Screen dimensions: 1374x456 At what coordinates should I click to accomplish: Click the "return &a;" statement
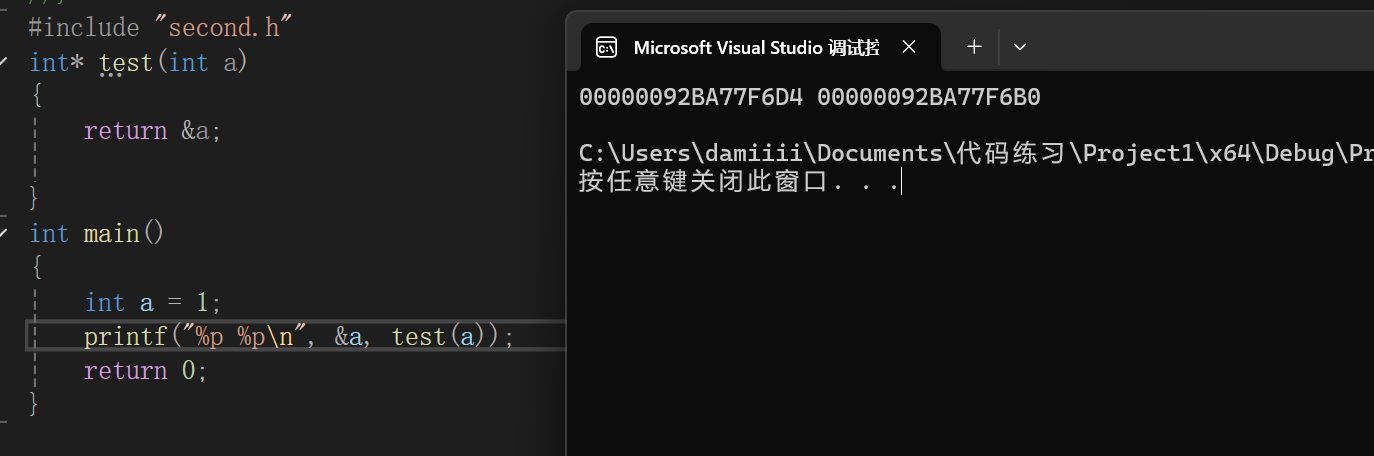click(152, 131)
